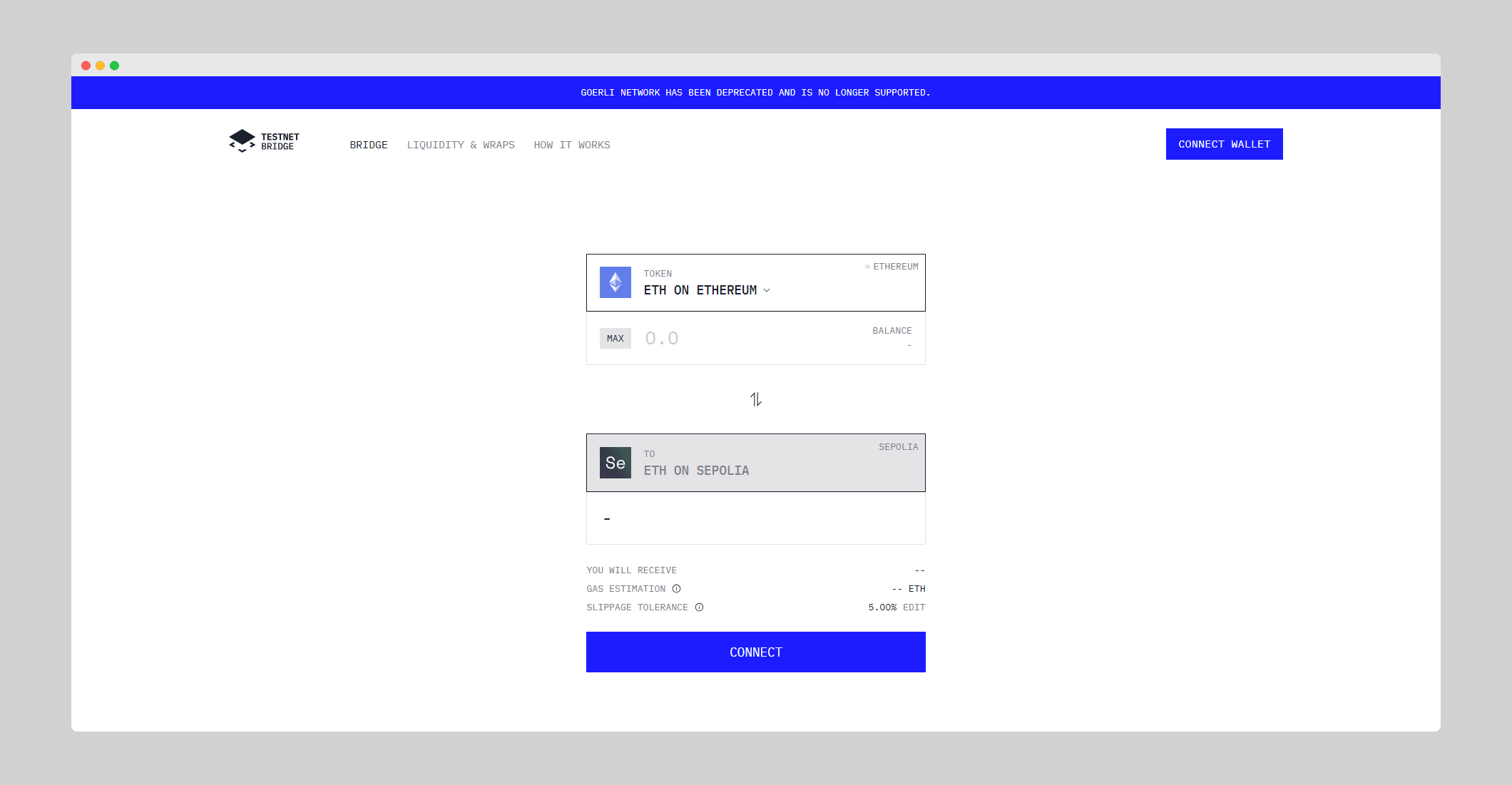Click the Goerli deprecated banner text
Viewport: 1512px width, 785px height.
[755, 93]
